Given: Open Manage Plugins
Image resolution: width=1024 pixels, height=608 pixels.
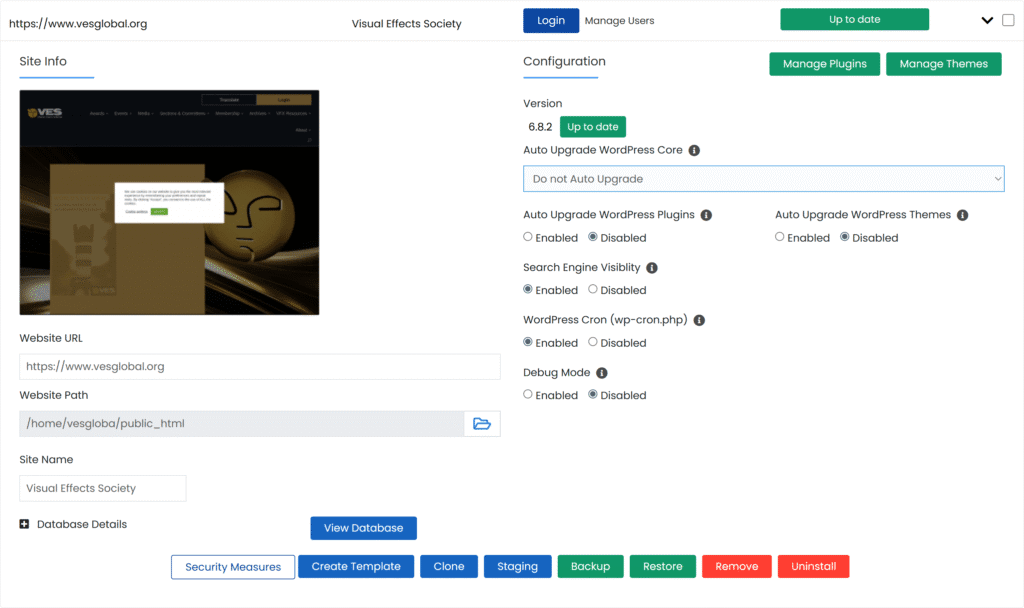Looking at the screenshot, I should point(825,64).
